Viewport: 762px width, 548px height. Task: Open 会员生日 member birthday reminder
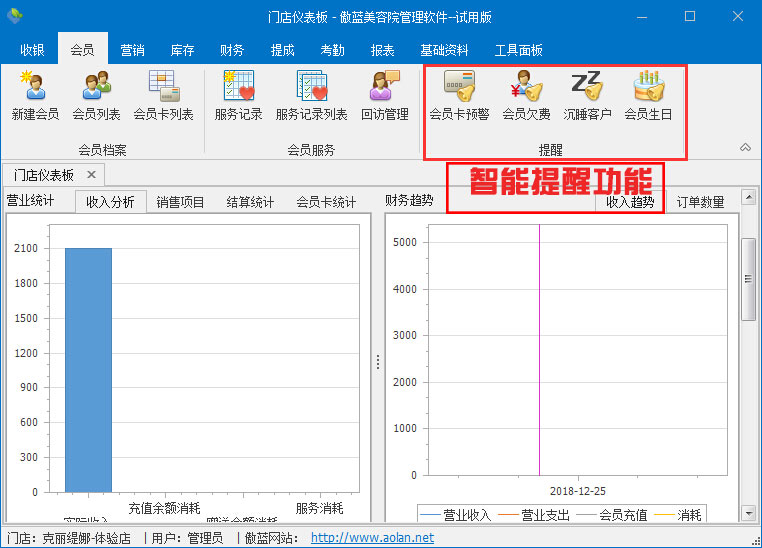pyautogui.click(x=648, y=96)
